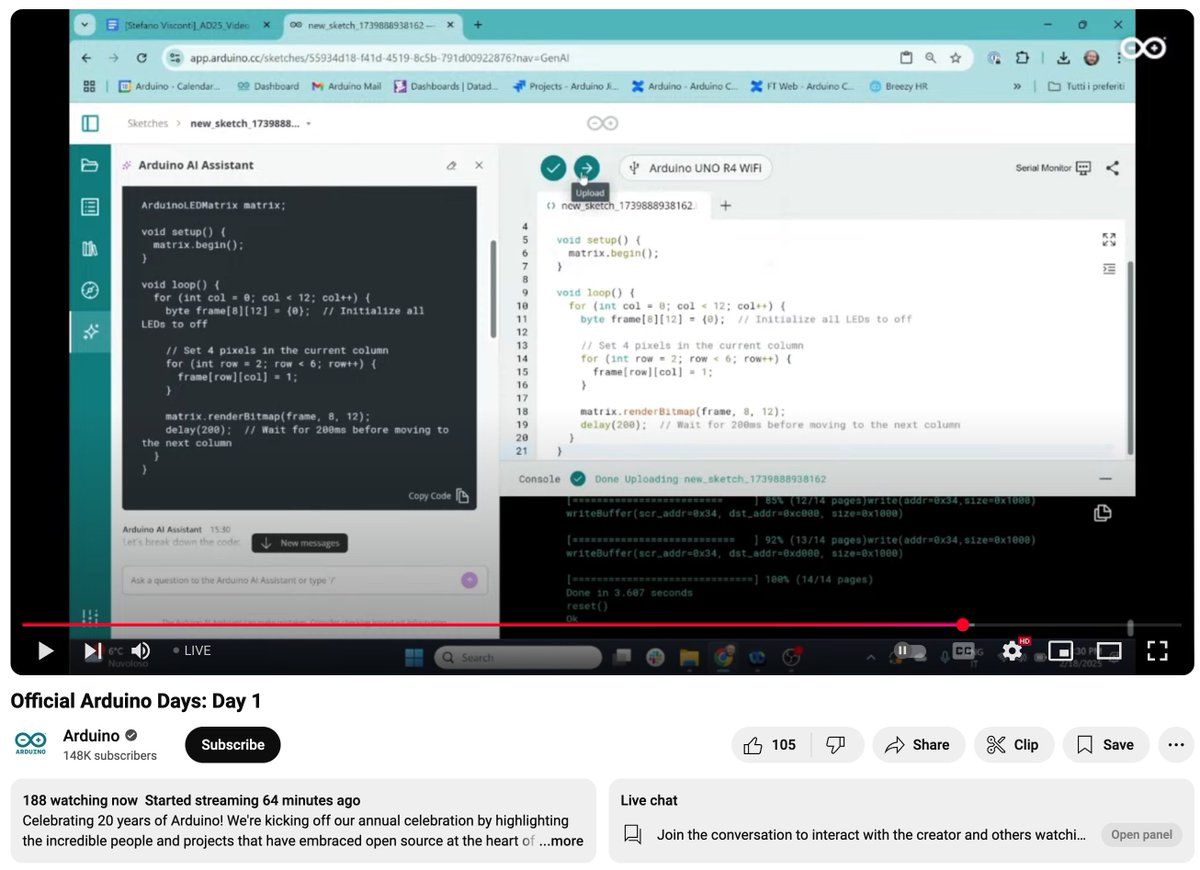The width and height of the screenshot is (1200, 870).
Task: Enter fullscreen mode
Action: point(1157,651)
